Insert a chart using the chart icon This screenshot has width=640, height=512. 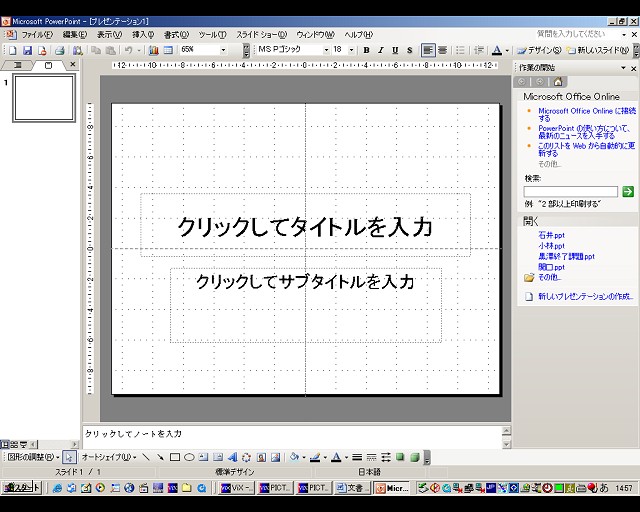[x=153, y=50]
